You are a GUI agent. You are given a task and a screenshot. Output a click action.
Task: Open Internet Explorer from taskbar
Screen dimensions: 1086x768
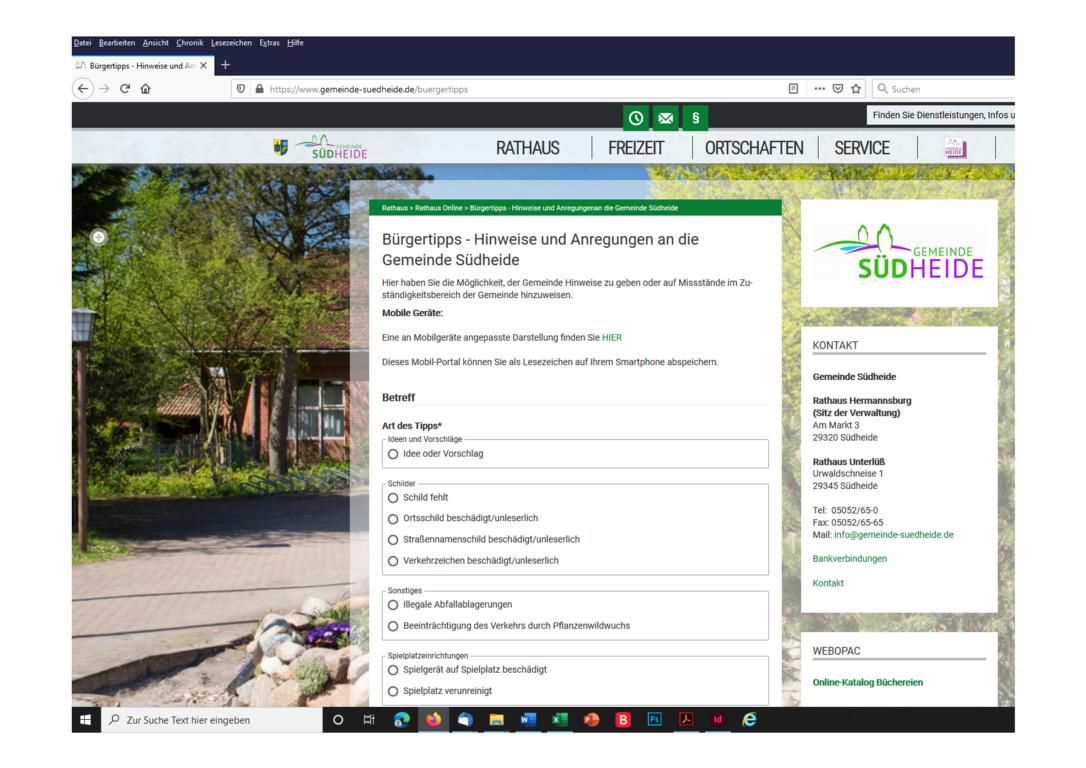pos(749,720)
